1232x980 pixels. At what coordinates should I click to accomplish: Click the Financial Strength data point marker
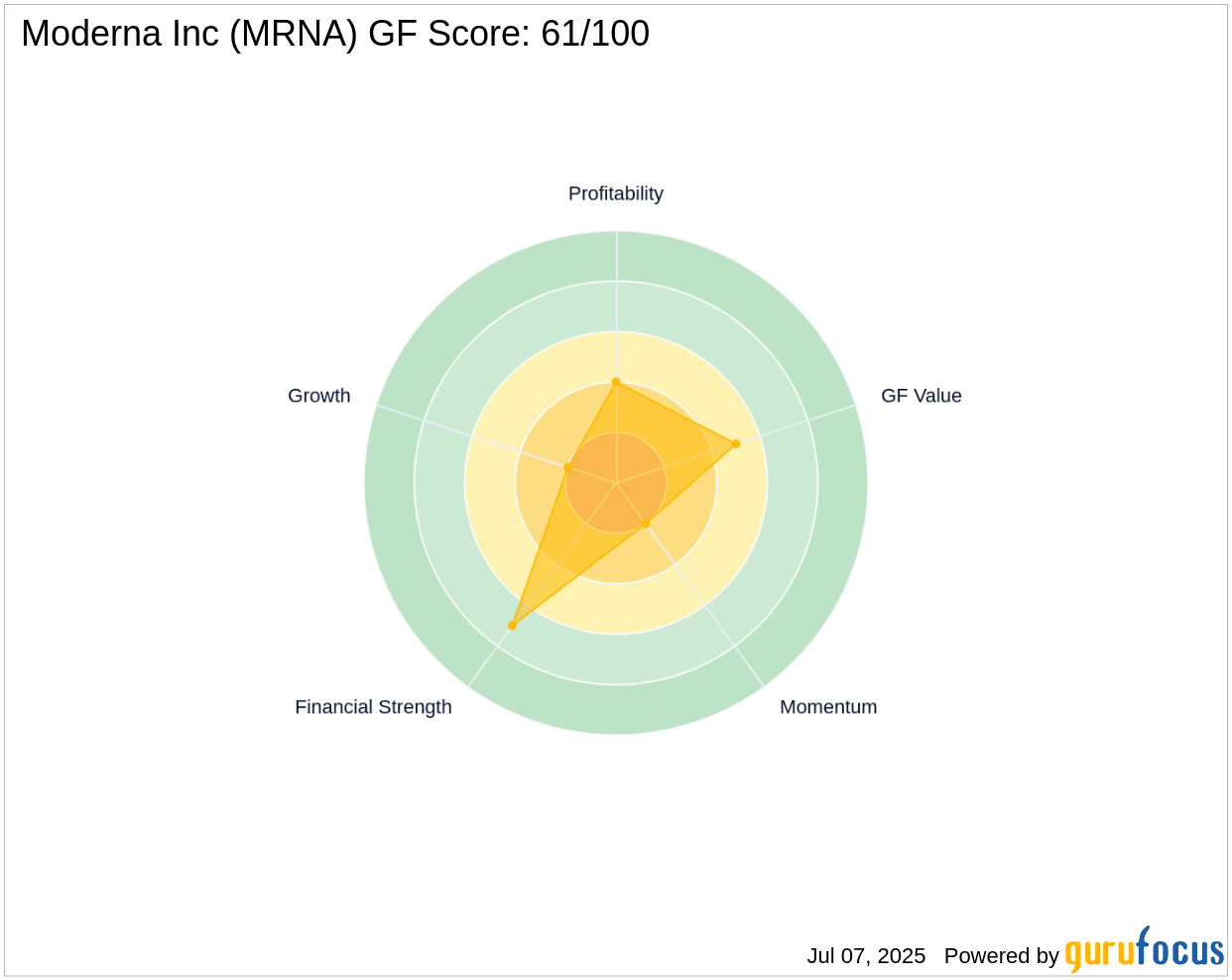tap(512, 626)
